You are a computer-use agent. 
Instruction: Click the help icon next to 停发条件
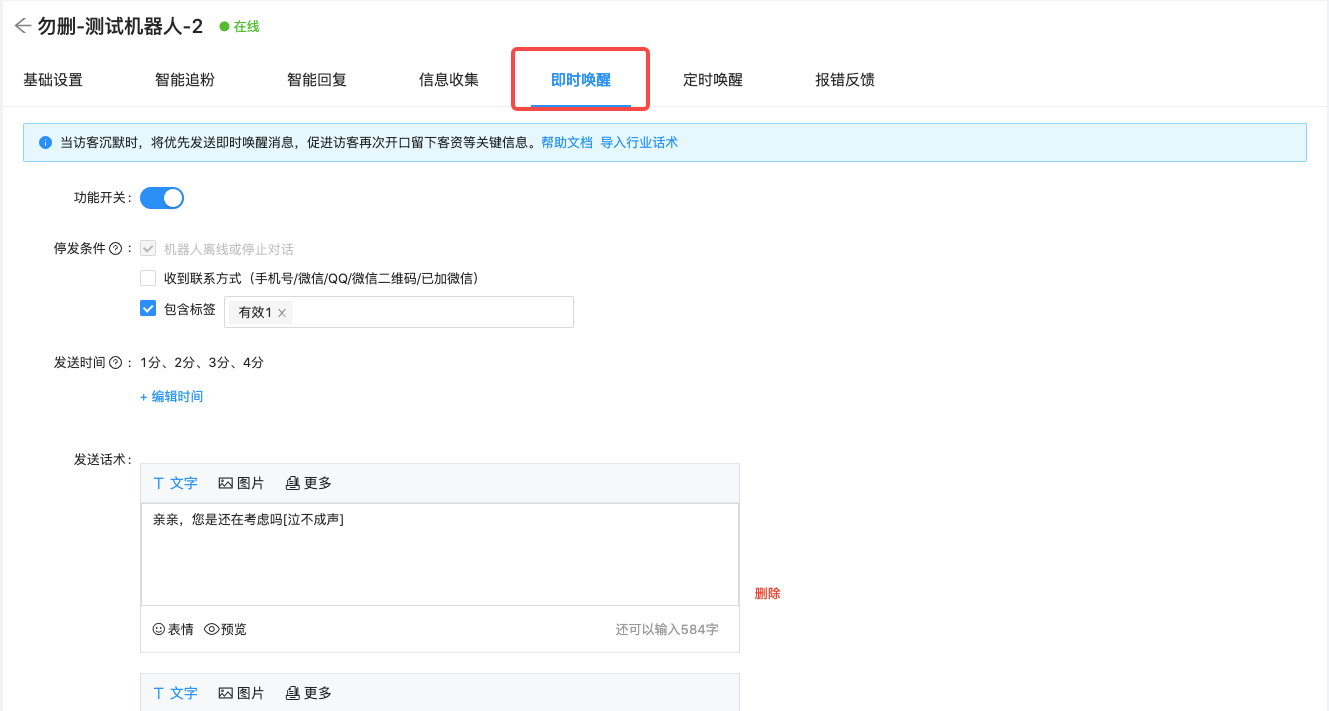tap(116, 249)
